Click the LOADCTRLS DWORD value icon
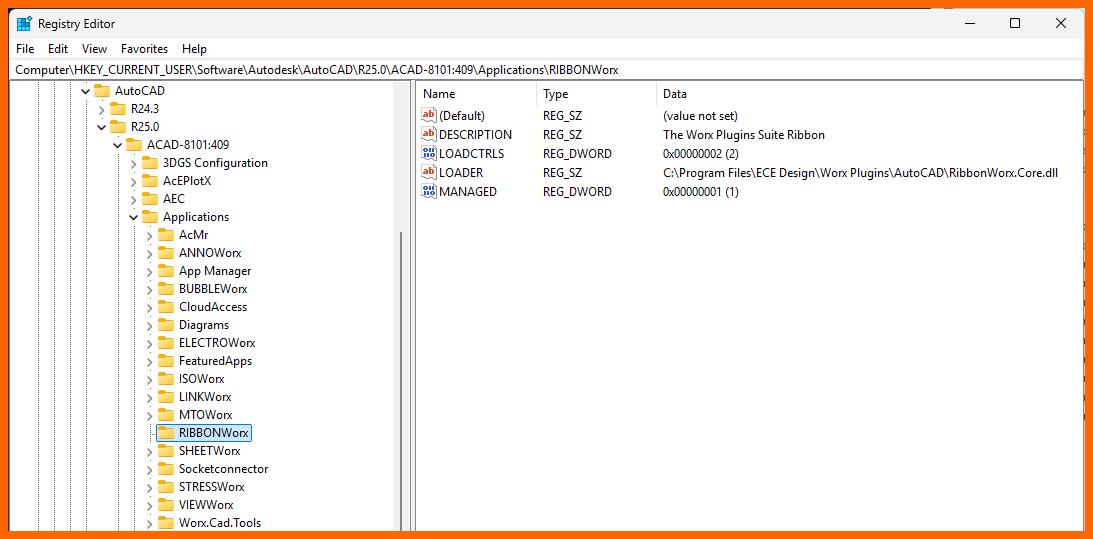This screenshot has height=539, width=1093. (x=429, y=153)
